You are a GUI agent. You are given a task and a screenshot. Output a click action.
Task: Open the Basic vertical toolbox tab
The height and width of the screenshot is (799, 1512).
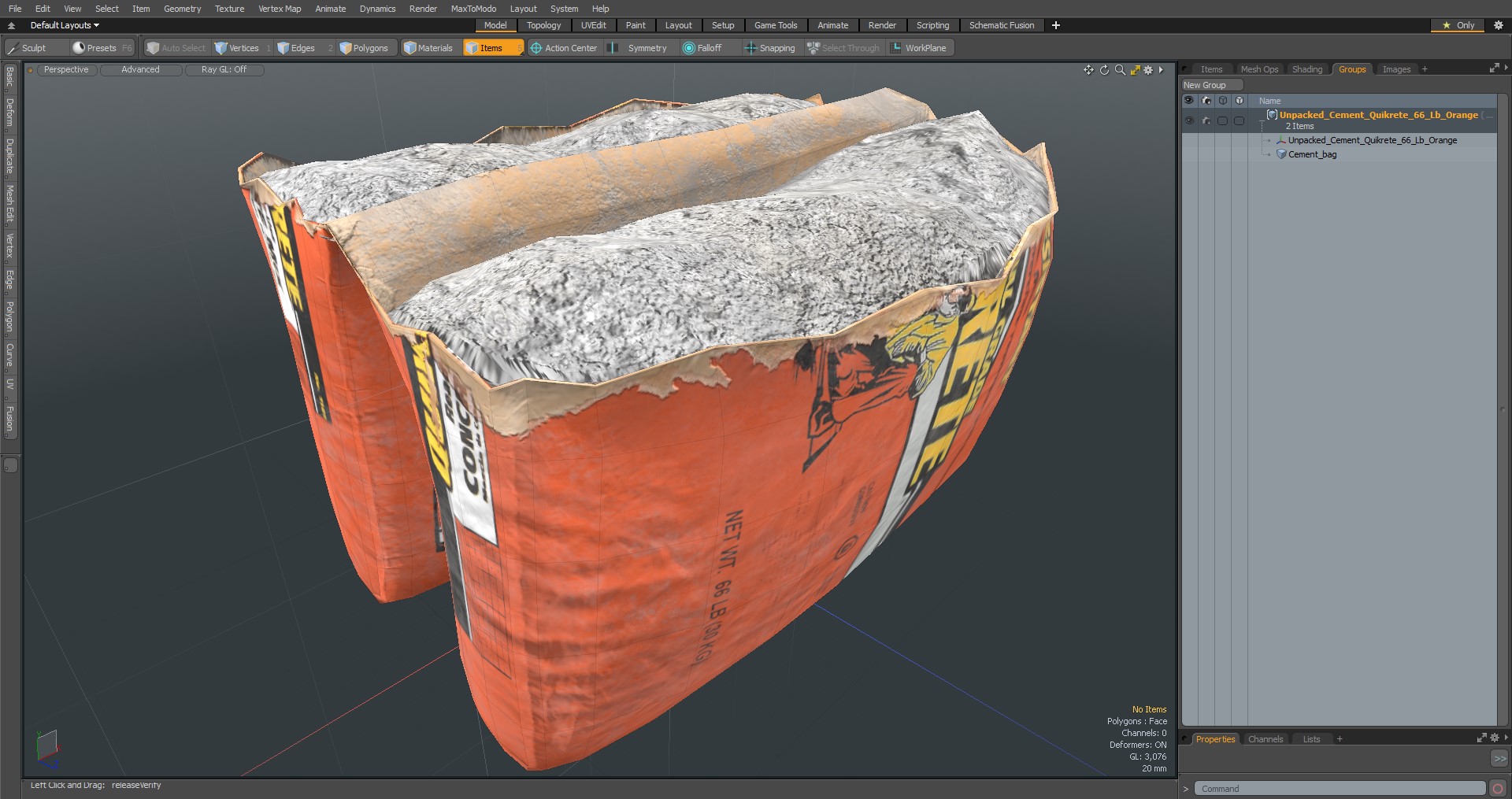10,77
